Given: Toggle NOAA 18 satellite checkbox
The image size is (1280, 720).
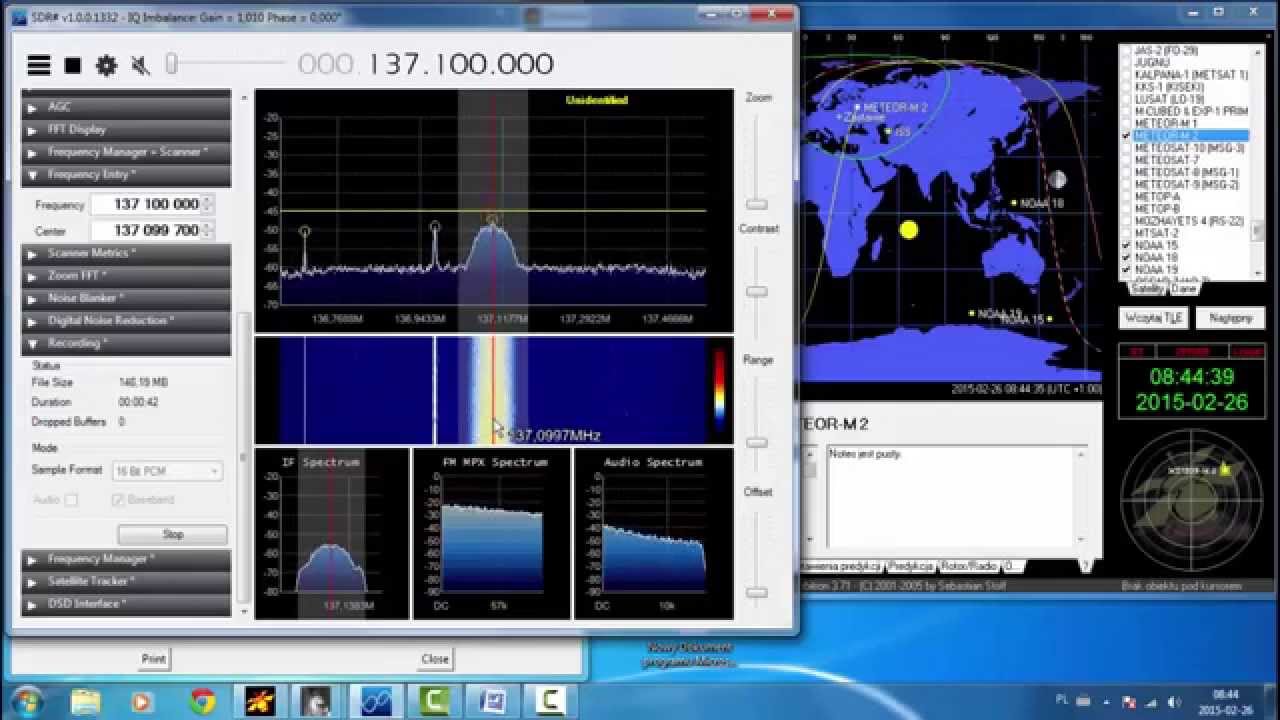Looking at the screenshot, I should click(1127, 257).
